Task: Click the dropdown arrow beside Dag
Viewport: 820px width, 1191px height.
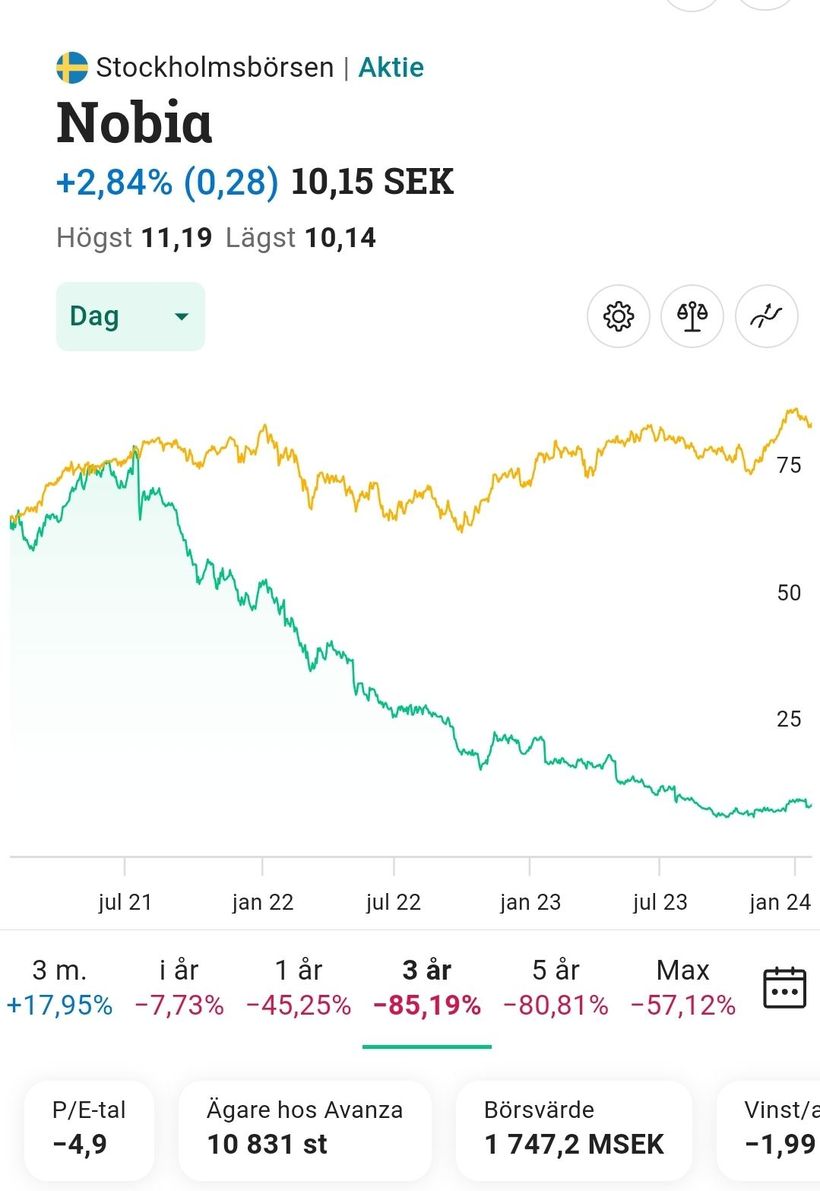Action: point(181,317)
